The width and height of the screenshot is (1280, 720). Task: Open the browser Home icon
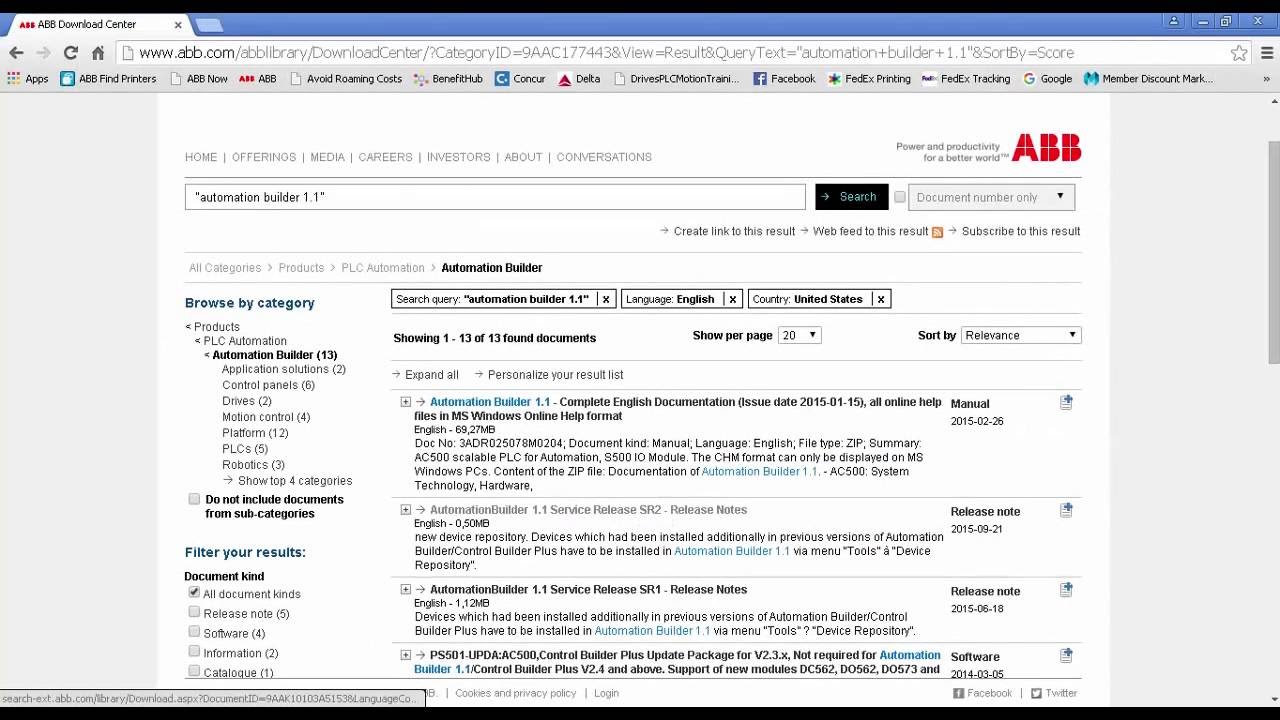point(97,53)
